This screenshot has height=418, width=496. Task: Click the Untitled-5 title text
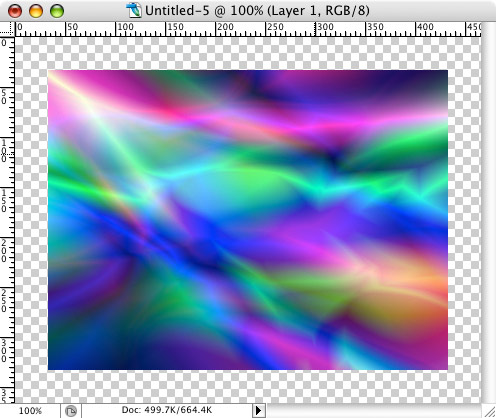tap(177, 11)
